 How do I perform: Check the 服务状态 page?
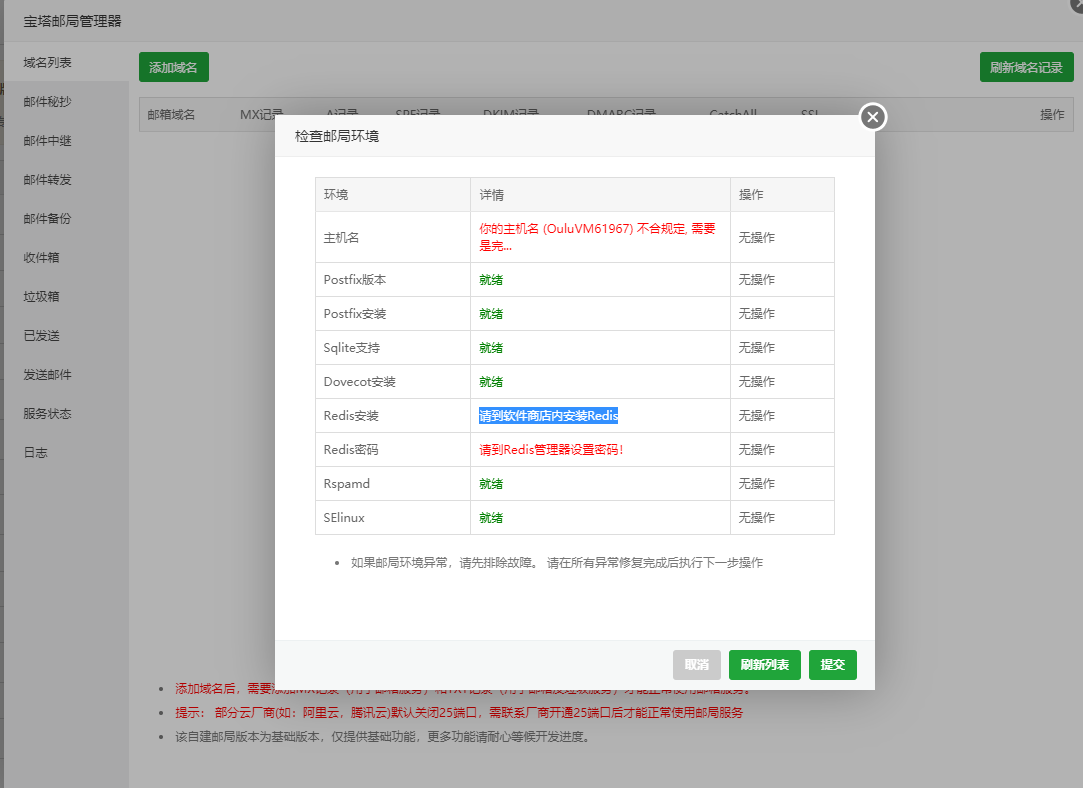coord(48,414)
